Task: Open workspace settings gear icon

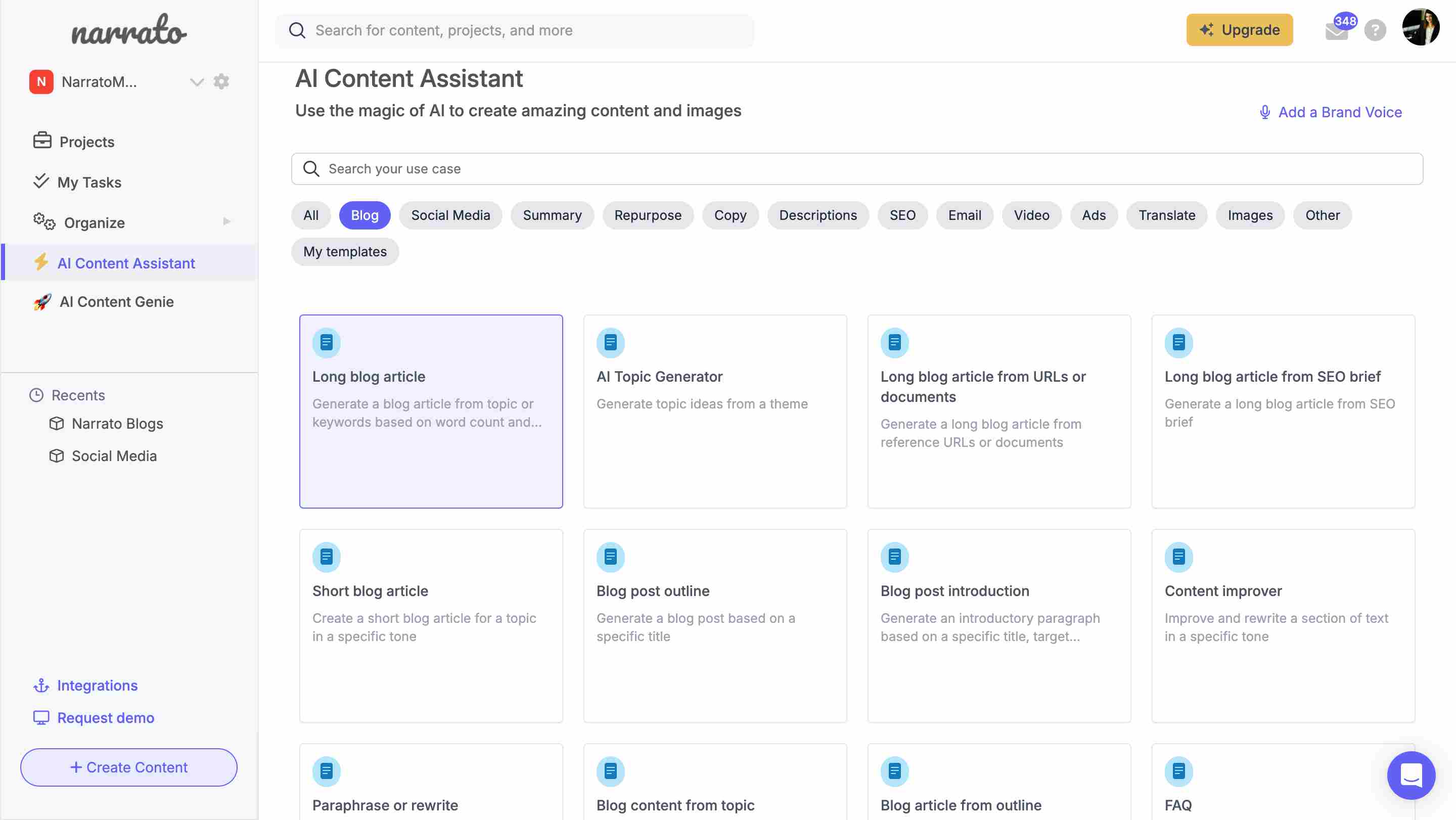Action: pyautogui.click(x=221, y=81)
